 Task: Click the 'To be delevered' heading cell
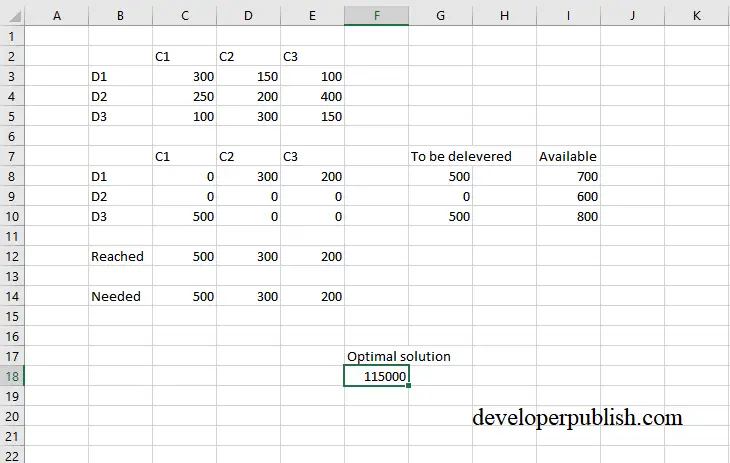point(461,157)
